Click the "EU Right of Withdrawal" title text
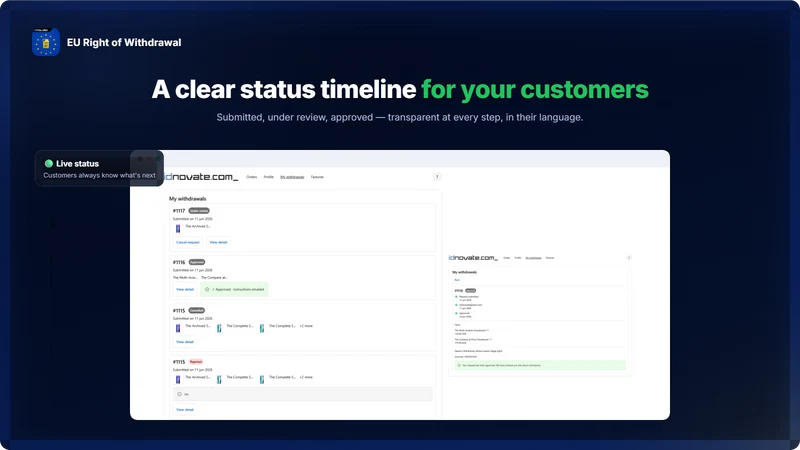 pos(124,42)
